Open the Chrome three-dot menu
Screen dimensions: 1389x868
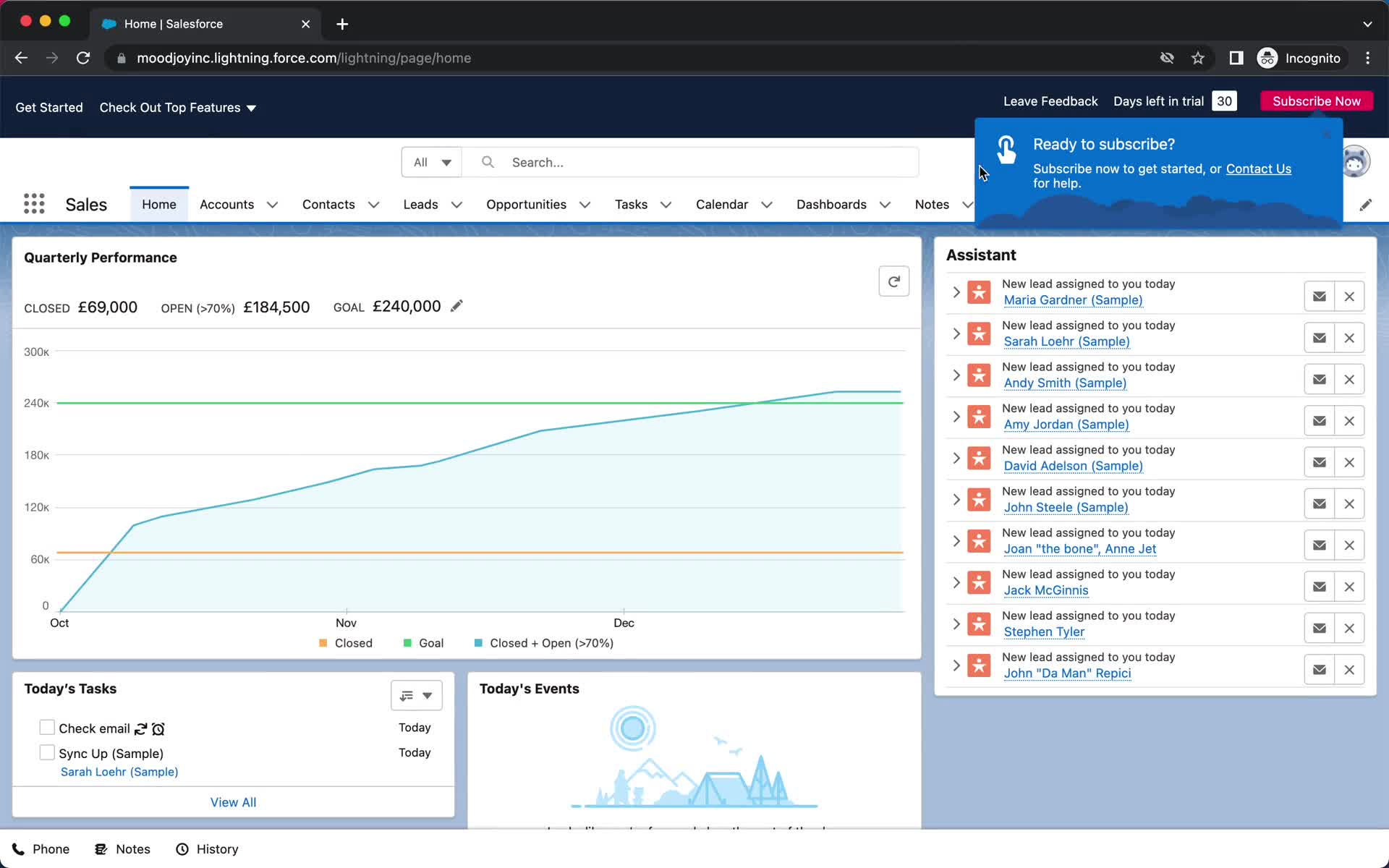(x=1367, y=58)
